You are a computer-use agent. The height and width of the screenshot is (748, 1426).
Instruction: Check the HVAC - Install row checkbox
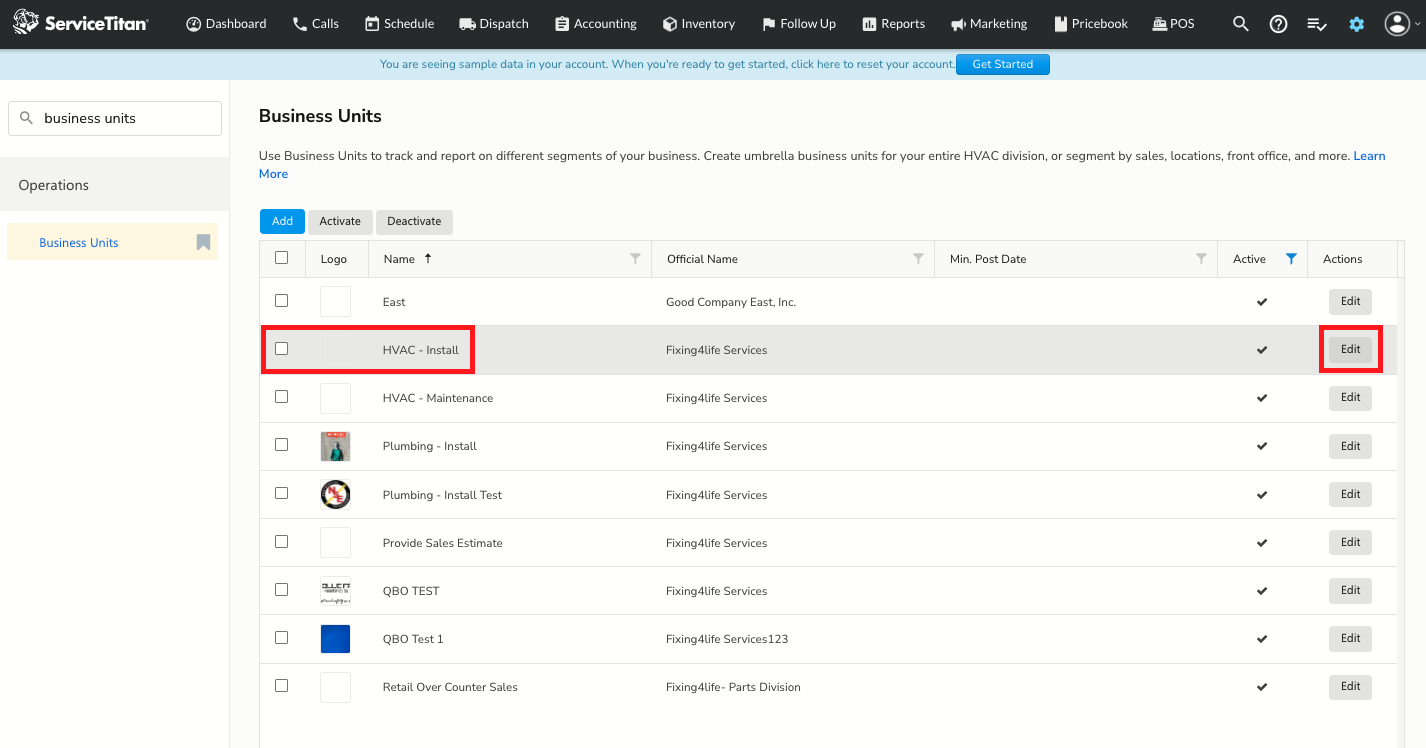click(x=281, y=348)
